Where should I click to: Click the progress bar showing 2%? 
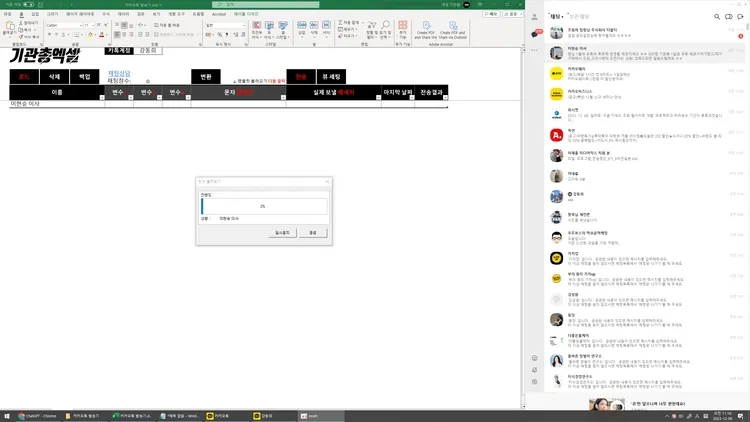pyautogui.click(x=263, y=206)
